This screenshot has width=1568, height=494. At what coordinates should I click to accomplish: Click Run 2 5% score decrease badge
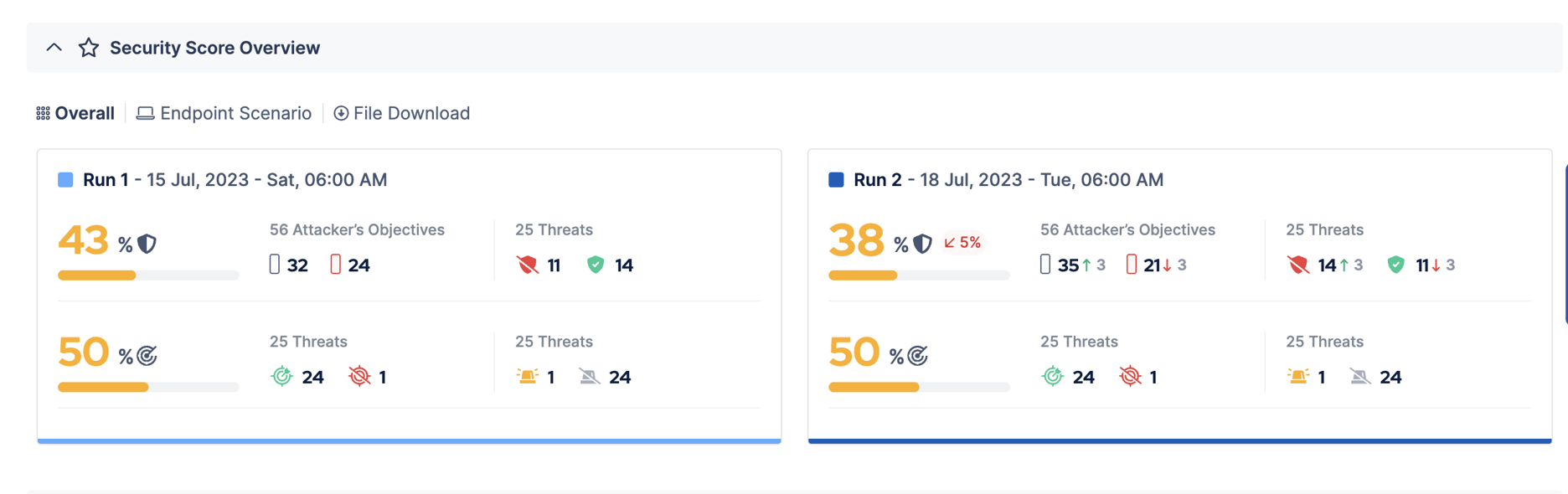[x=962, y=243]
